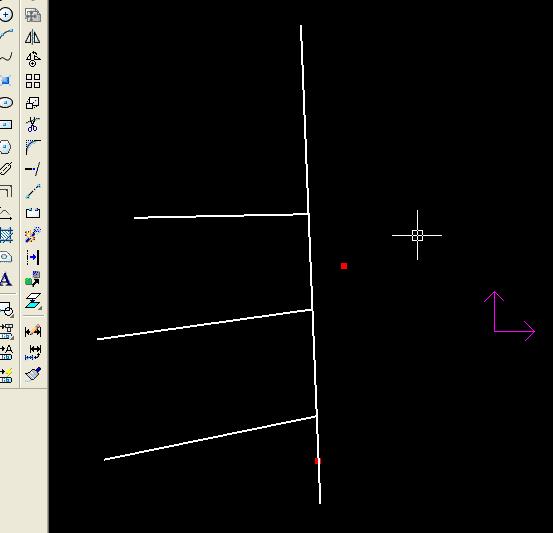Select the Trim scissors tool

(33, 125)
